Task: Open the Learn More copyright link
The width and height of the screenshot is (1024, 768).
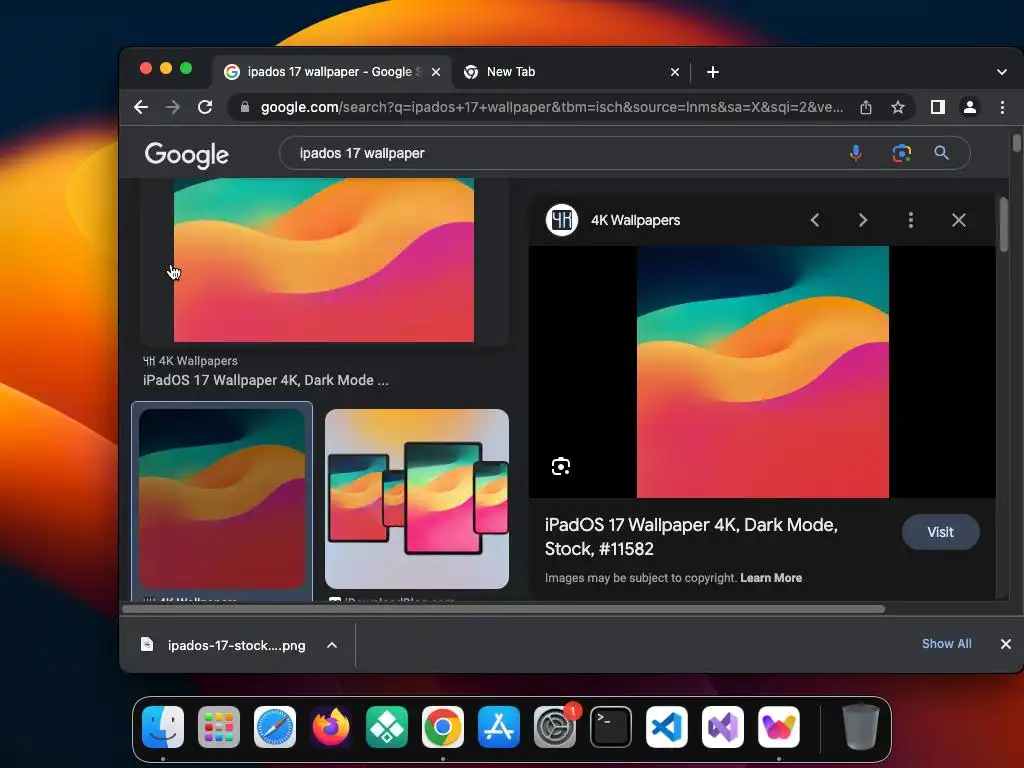Action: point(771,578)
